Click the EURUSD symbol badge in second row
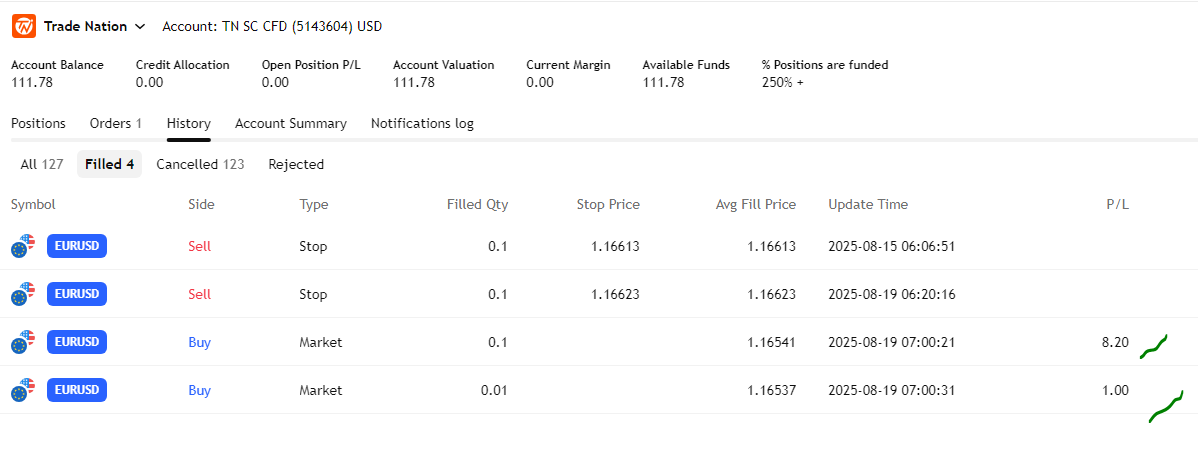This screenshot has height=464, width=1198. (x=77, y=294)
